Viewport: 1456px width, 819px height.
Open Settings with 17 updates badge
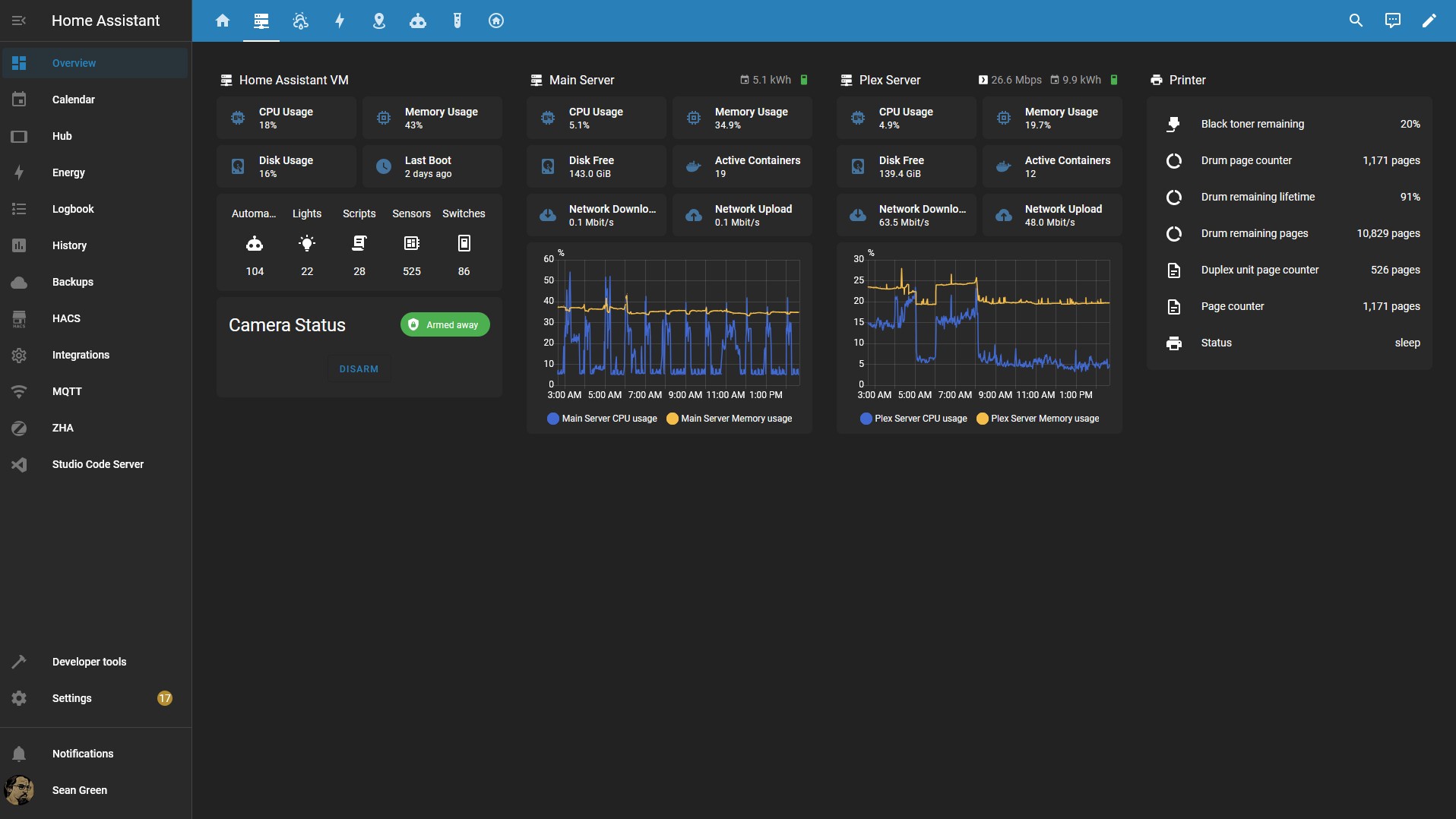click(95, 698)
